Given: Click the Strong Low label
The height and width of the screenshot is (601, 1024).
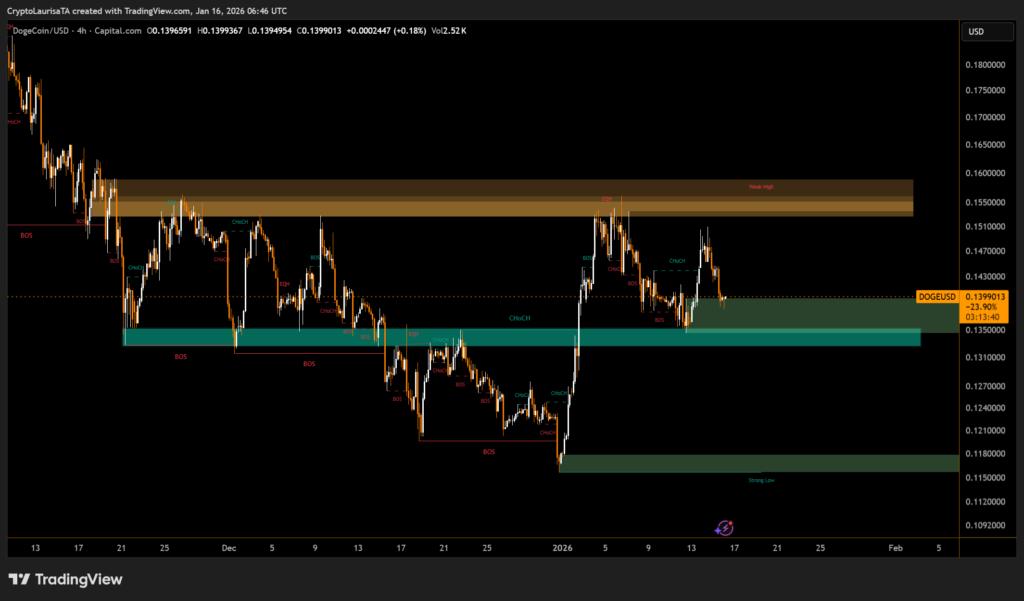Looking at the screenshot, I should [x=761, y=480].
